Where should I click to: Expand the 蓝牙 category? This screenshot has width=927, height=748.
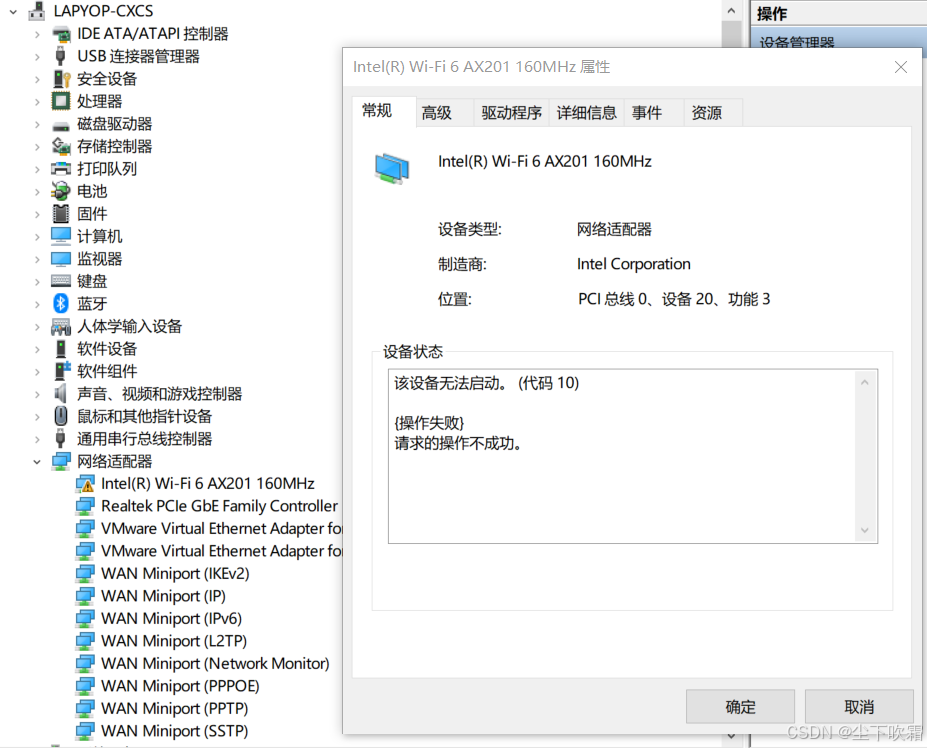coord(37,304)
